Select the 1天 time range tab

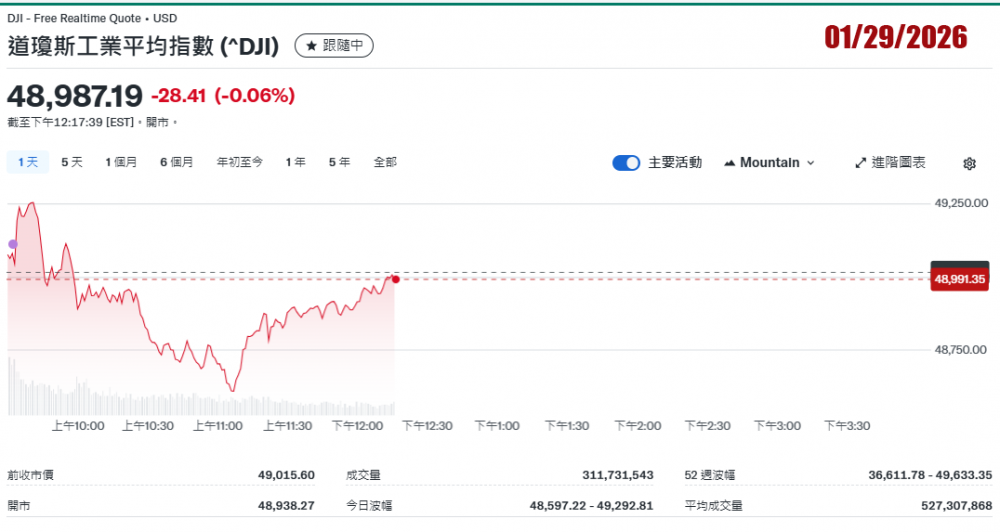[28, 162]
